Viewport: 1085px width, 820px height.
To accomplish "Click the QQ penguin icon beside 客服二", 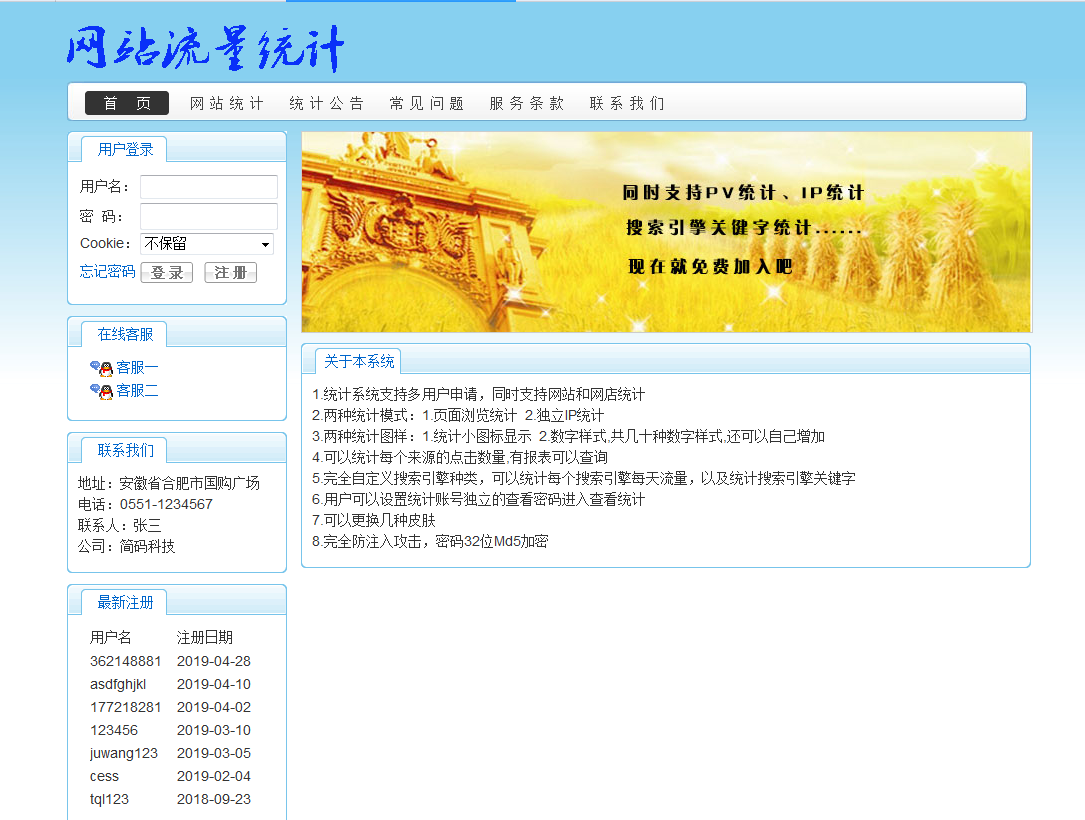I will (101, 391).
